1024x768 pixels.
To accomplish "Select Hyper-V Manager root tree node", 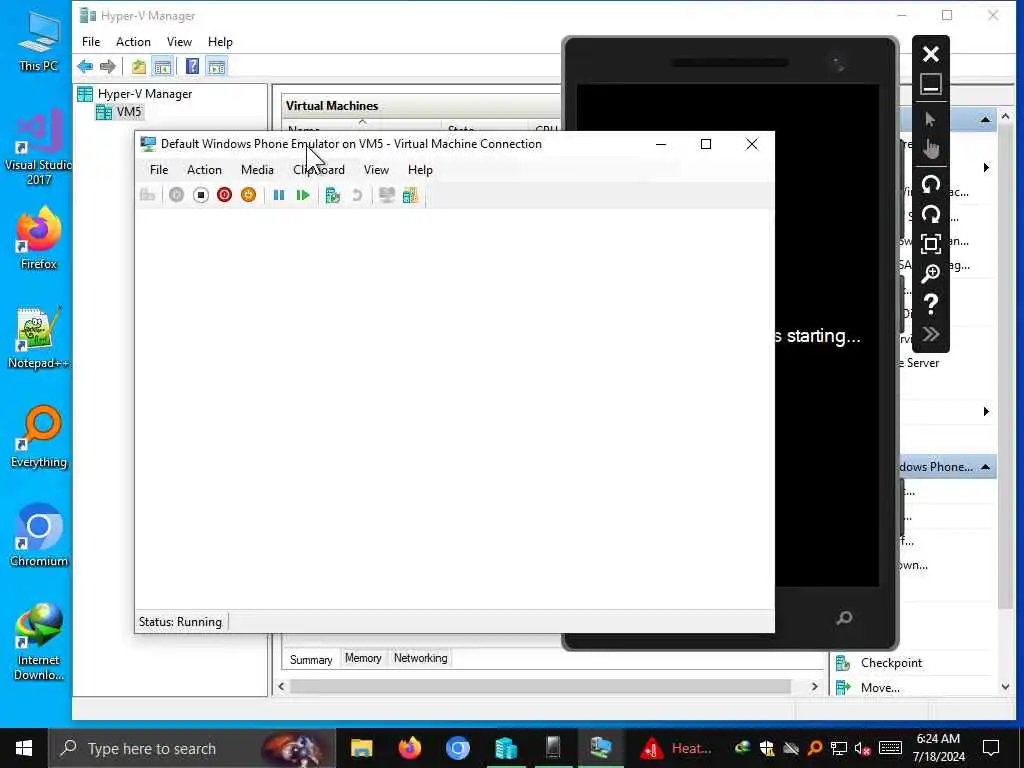I will click(x=135, y=94).
